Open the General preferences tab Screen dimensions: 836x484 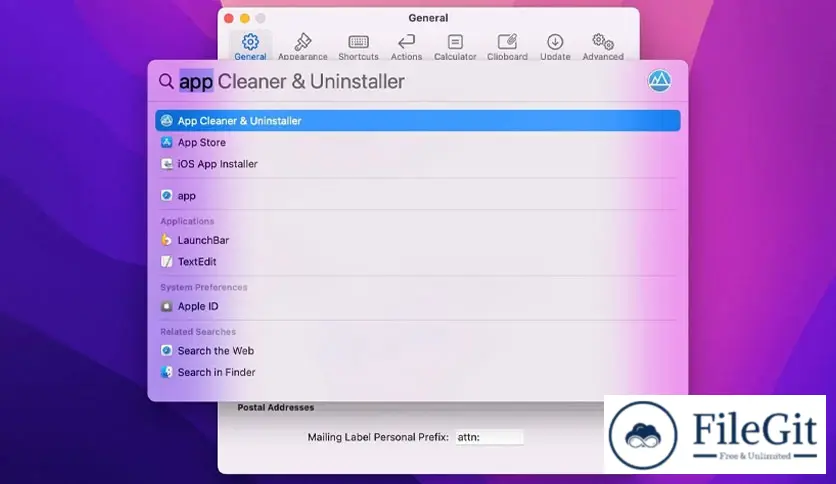point(250,47)
